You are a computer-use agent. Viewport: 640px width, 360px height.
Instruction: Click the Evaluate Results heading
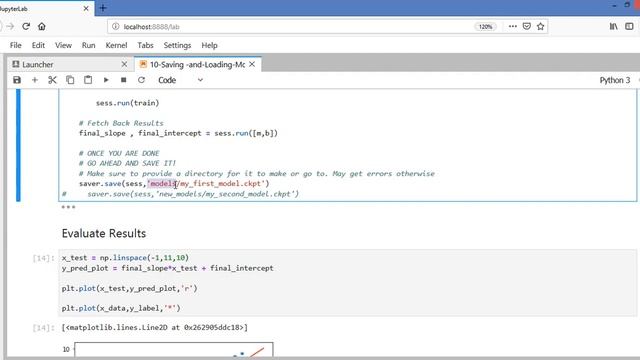pyautogui.click(x=104, y=233)
